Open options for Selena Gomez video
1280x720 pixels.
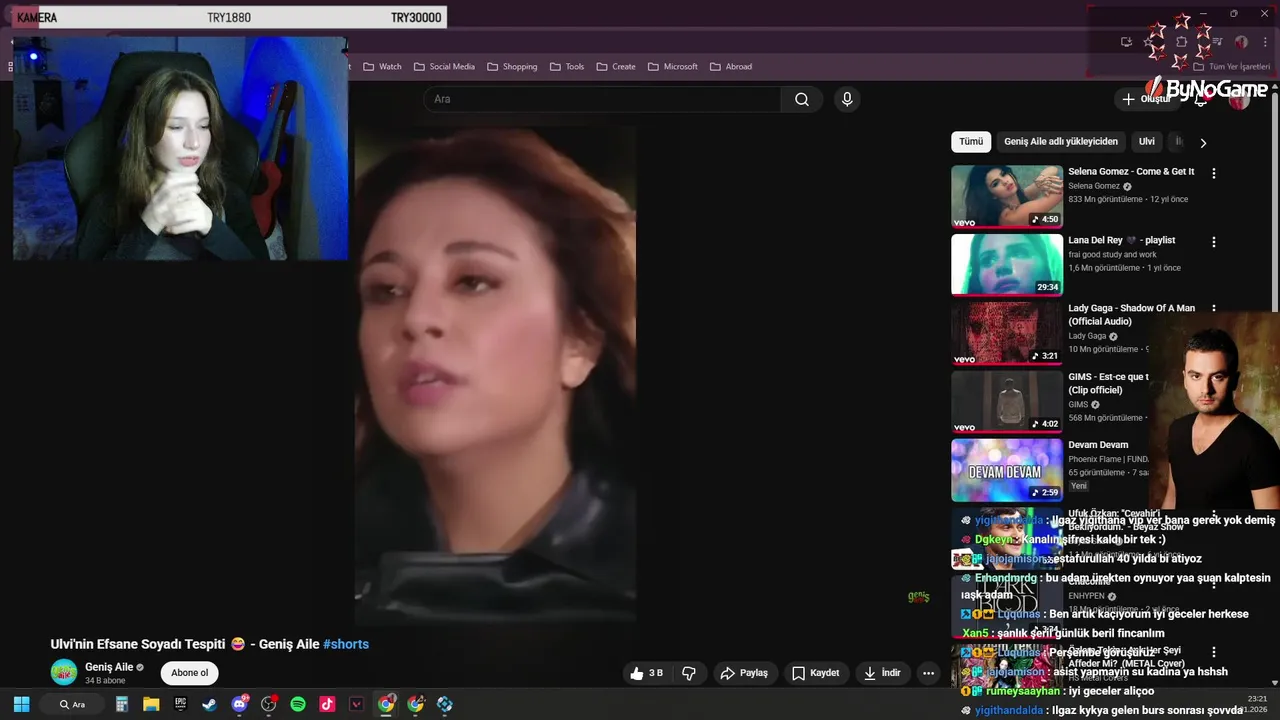pos(1214,173)
